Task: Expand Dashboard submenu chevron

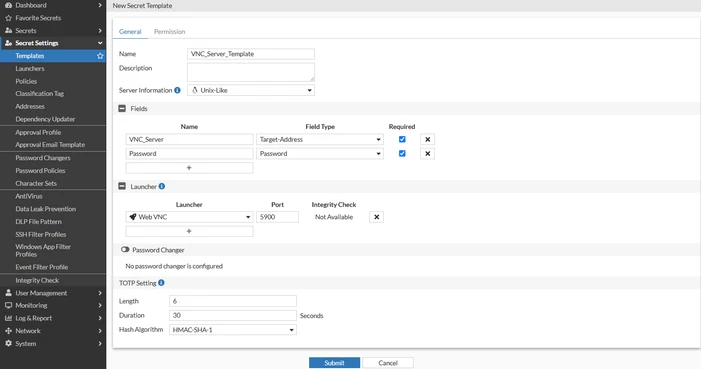Action: pos(100,5)
